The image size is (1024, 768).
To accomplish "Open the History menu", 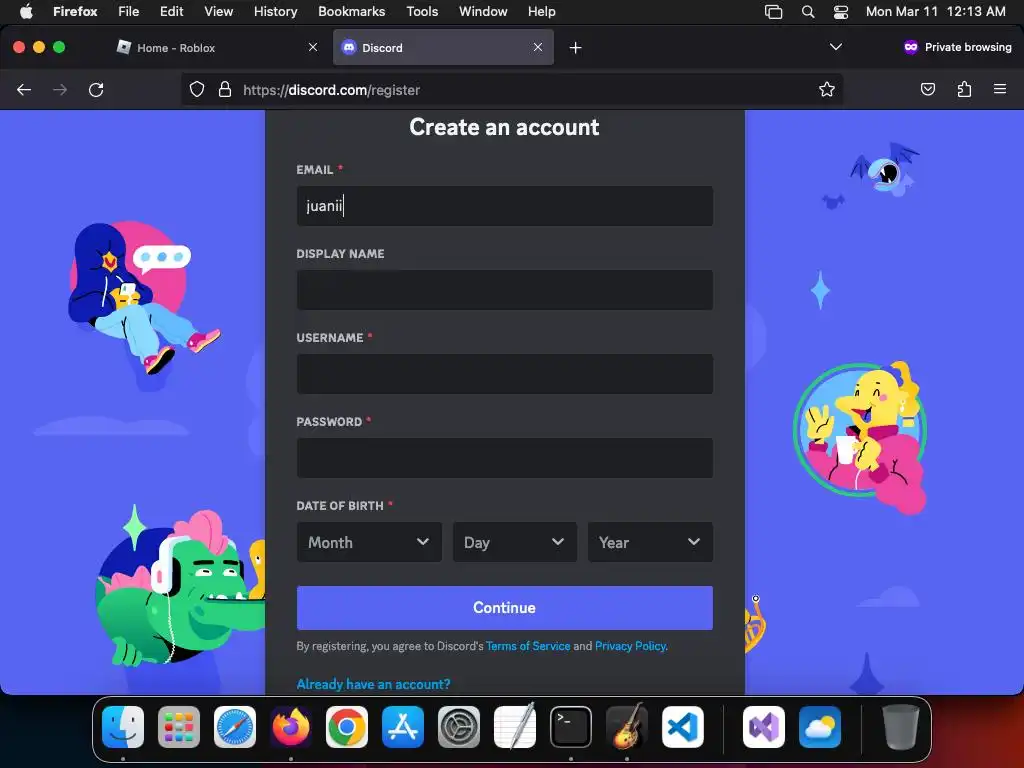I will 275,11.
